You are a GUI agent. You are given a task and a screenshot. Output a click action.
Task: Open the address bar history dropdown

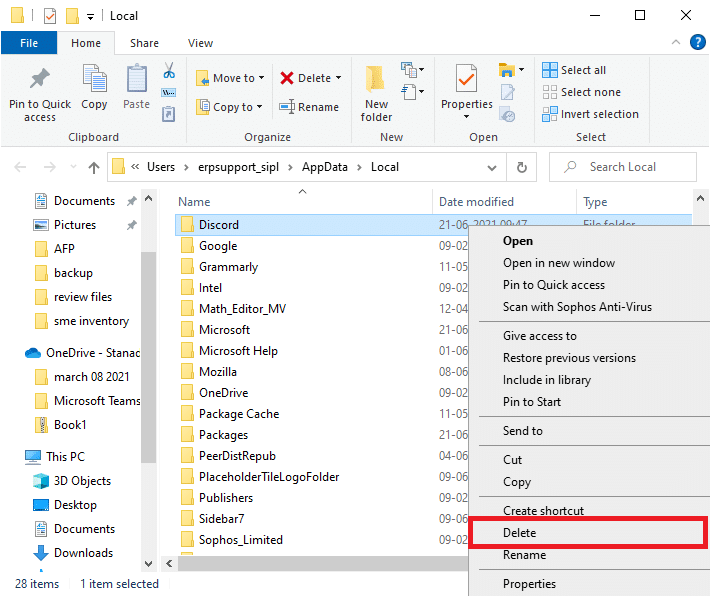pyautogui.click(x=491, y=167)
